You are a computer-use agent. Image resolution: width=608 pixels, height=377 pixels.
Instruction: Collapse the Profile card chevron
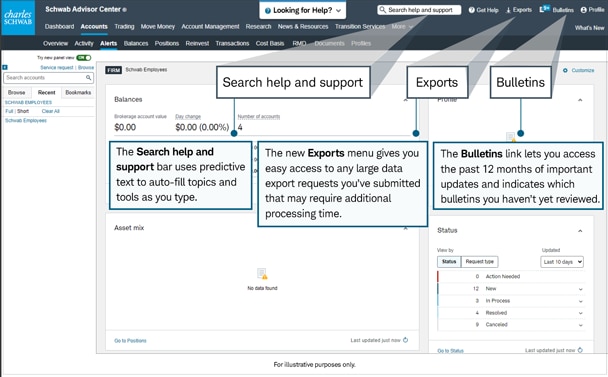(580, 100)
